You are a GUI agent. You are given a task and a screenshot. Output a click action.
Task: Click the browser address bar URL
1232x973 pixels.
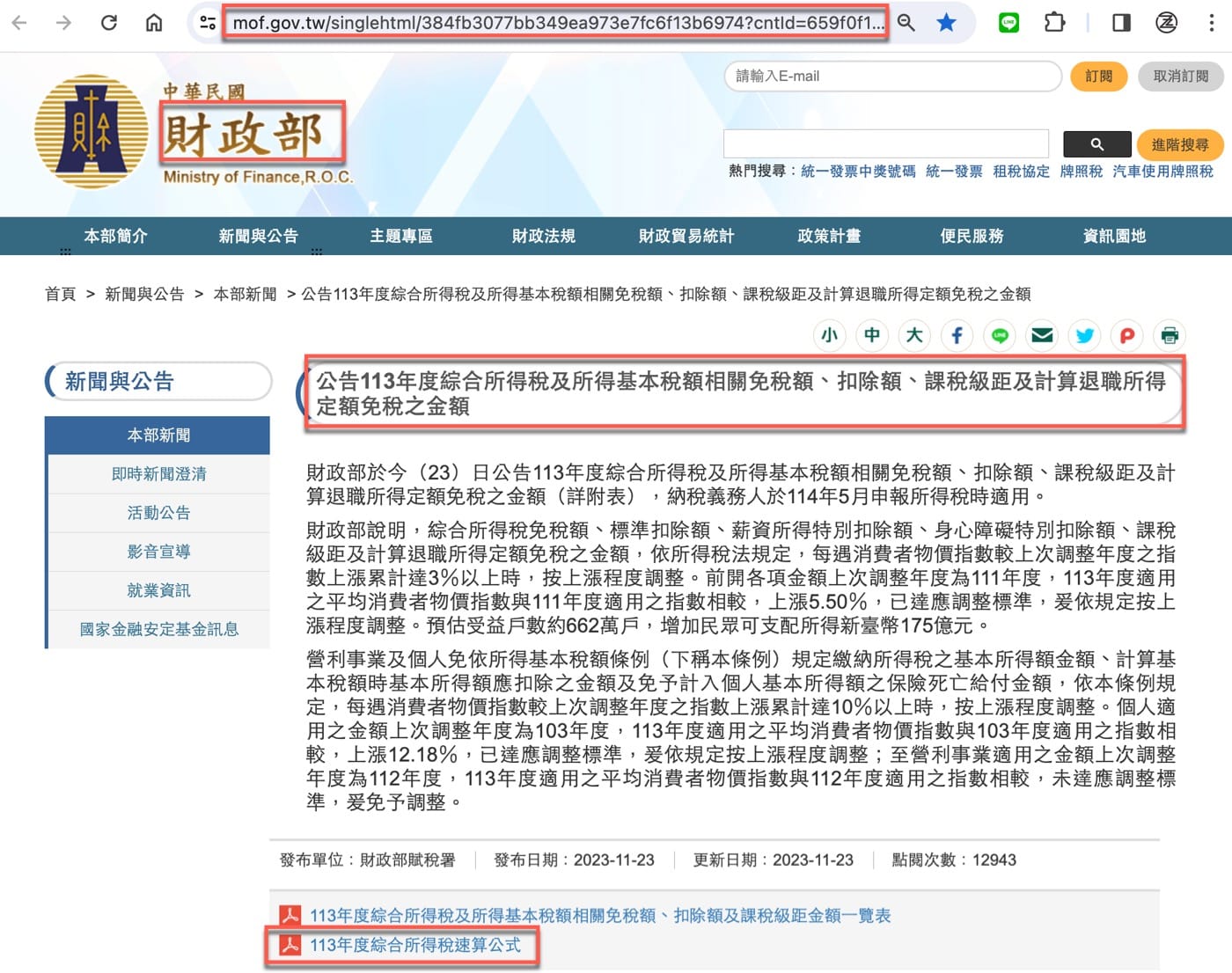[x=558, y=23]
